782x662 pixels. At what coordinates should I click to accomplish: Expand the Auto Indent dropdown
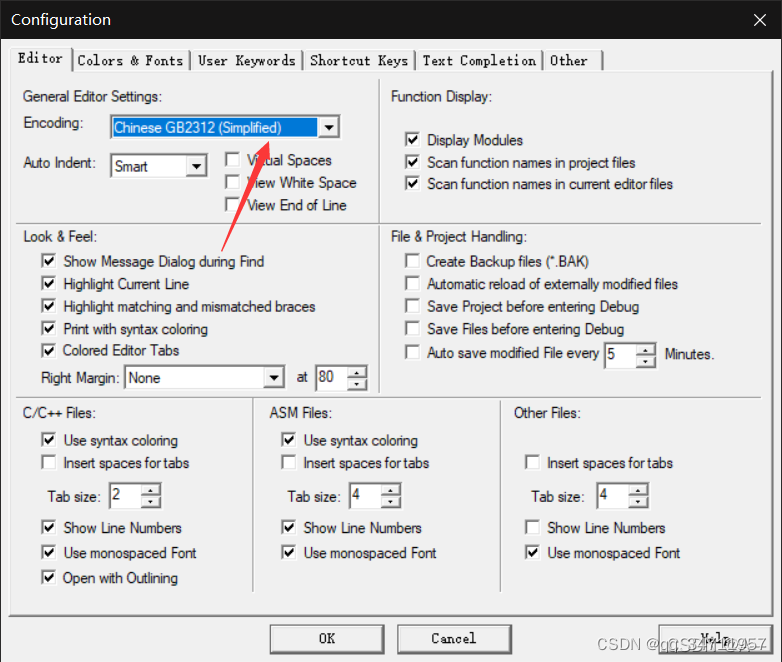coord(196,166)
